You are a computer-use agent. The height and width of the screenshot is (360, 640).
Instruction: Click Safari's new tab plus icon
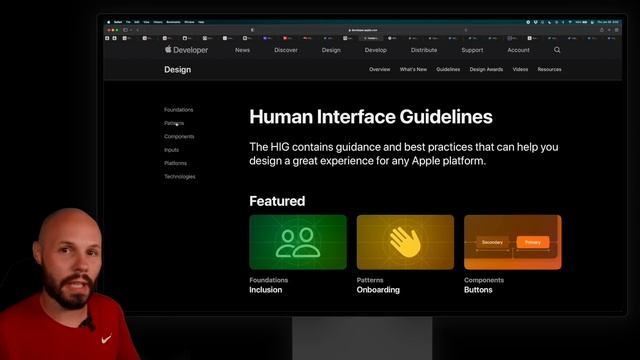click(x=609, y=30)
